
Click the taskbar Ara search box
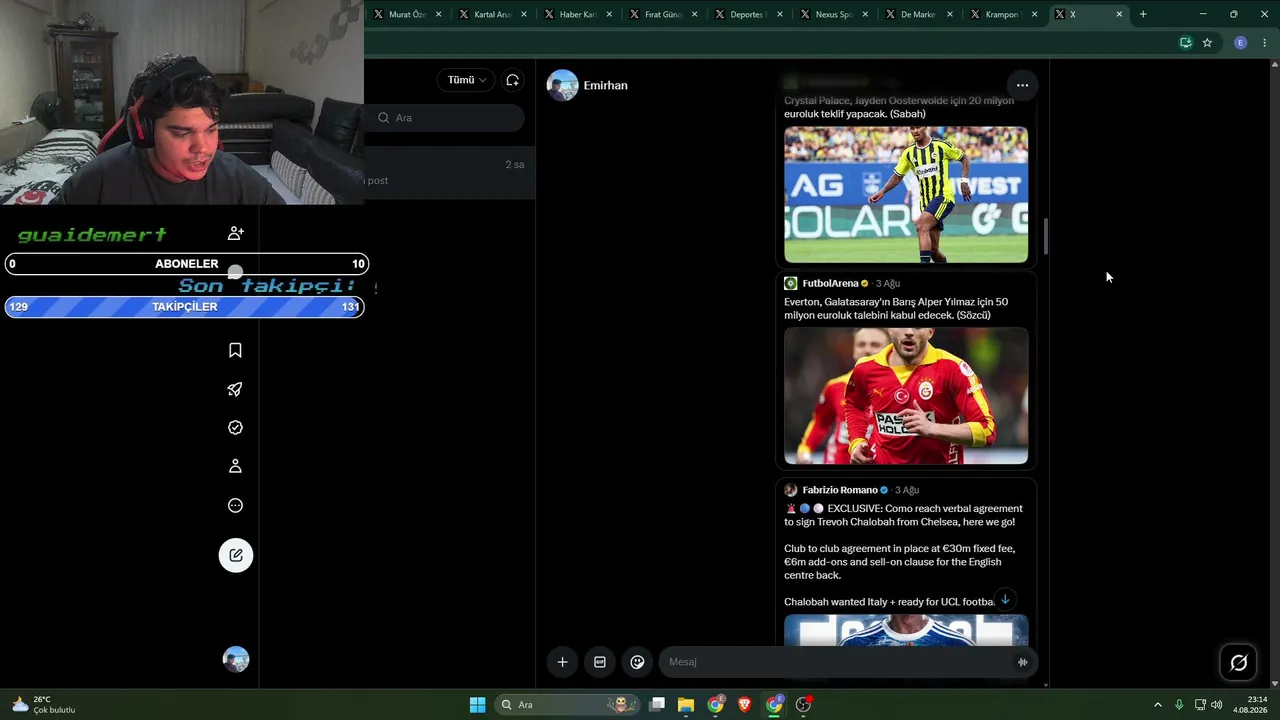(x=568, y=705)
